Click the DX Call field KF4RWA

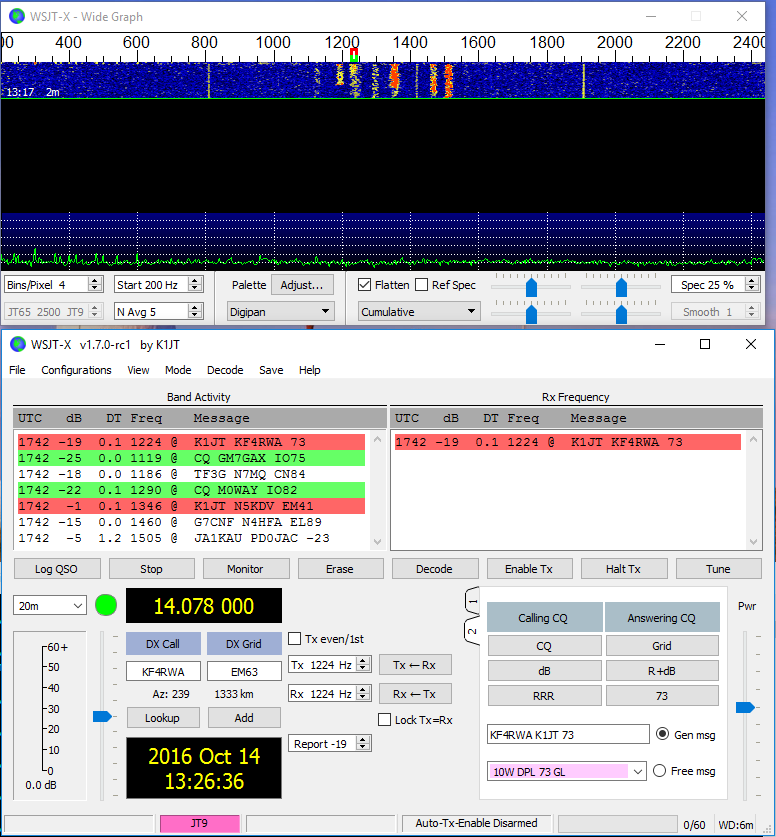pos(163,672)
